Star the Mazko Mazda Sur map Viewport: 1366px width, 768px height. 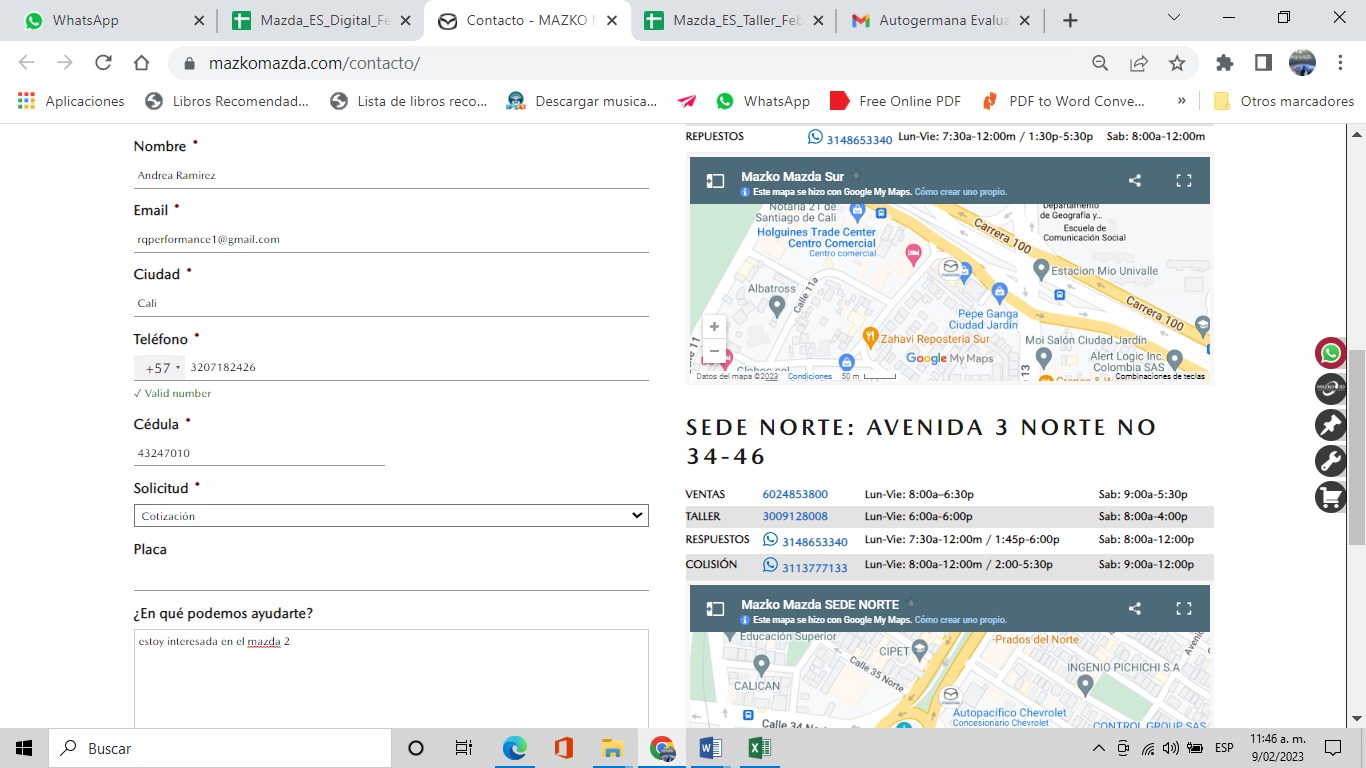tap(856, 175)
